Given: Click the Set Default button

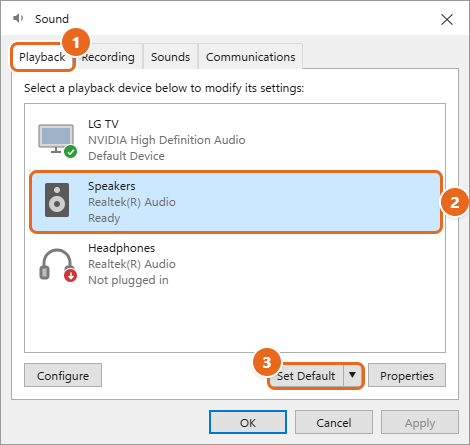Looking at the screenshot, I should pyautogui.click(x=306, y=376).
